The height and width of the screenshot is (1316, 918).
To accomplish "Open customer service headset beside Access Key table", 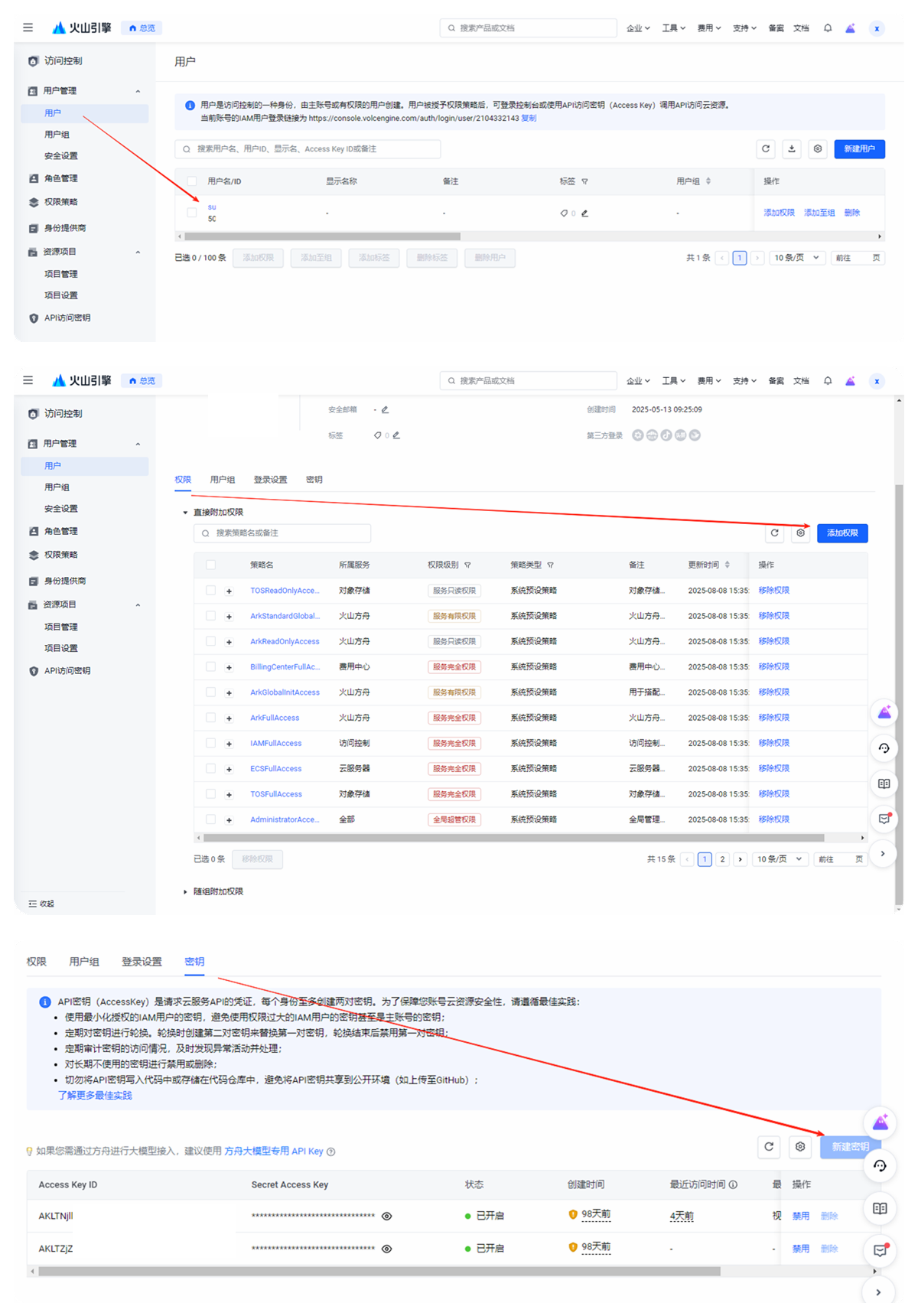I will [880, 1166].
